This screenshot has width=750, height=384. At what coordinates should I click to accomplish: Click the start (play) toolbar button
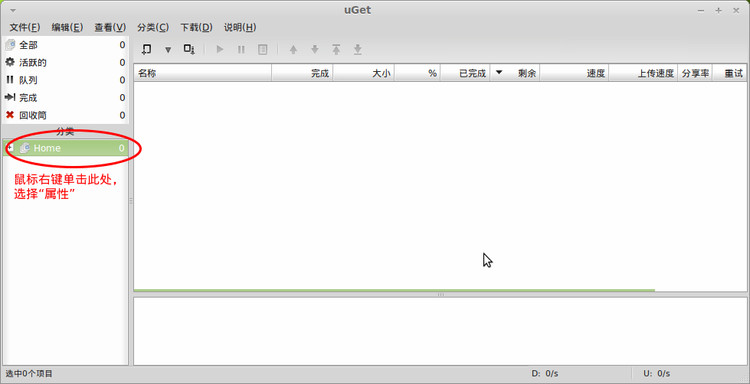pos(220,49)
